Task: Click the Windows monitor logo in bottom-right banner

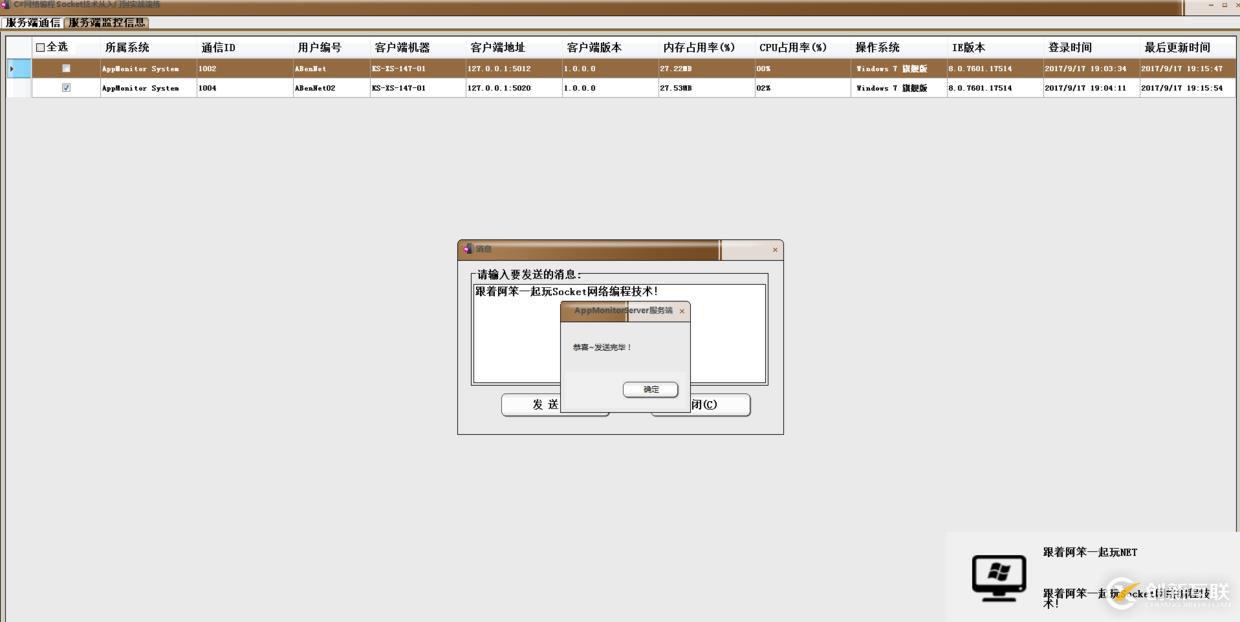Action: [x=997, y=577]
